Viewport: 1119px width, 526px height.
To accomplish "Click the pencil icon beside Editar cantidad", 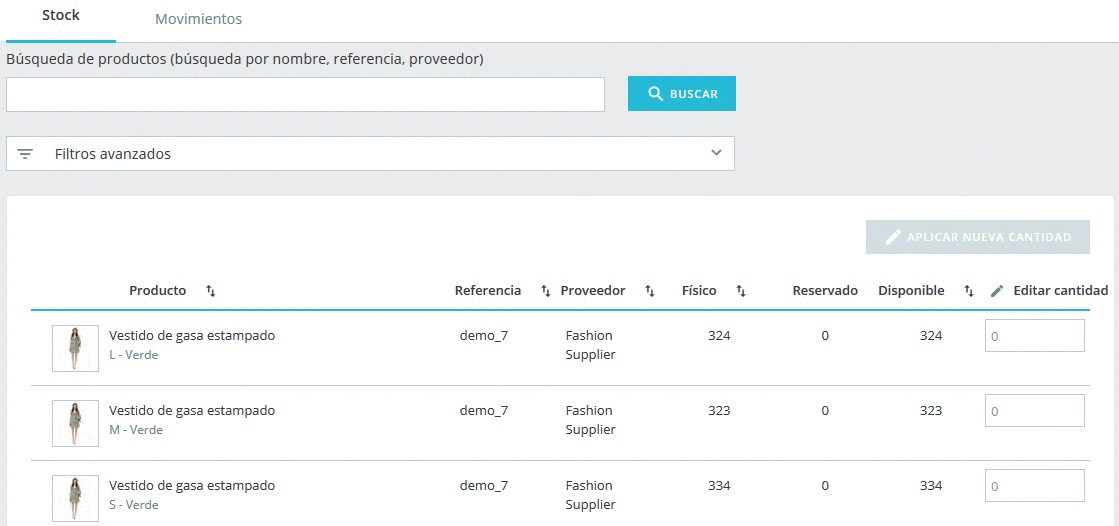I will (997, 291).
